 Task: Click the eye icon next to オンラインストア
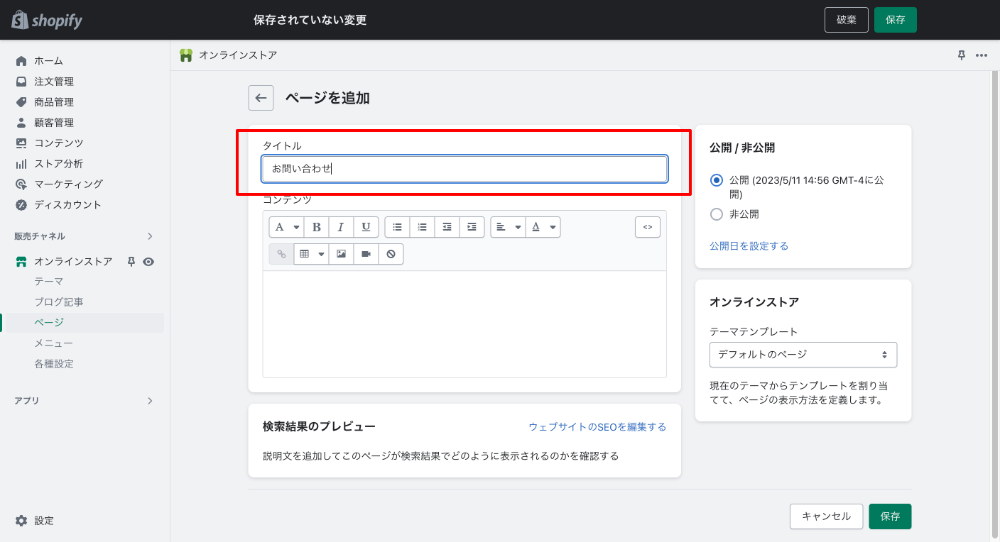point(148,261)
